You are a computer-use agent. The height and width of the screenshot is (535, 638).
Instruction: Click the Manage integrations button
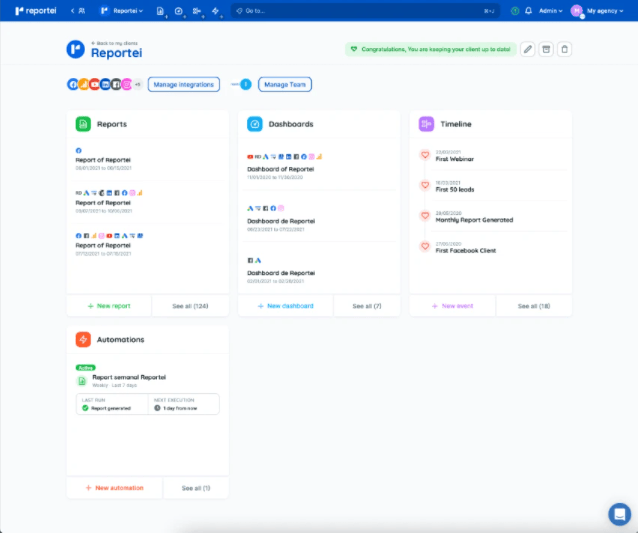[x=184, y=85]
